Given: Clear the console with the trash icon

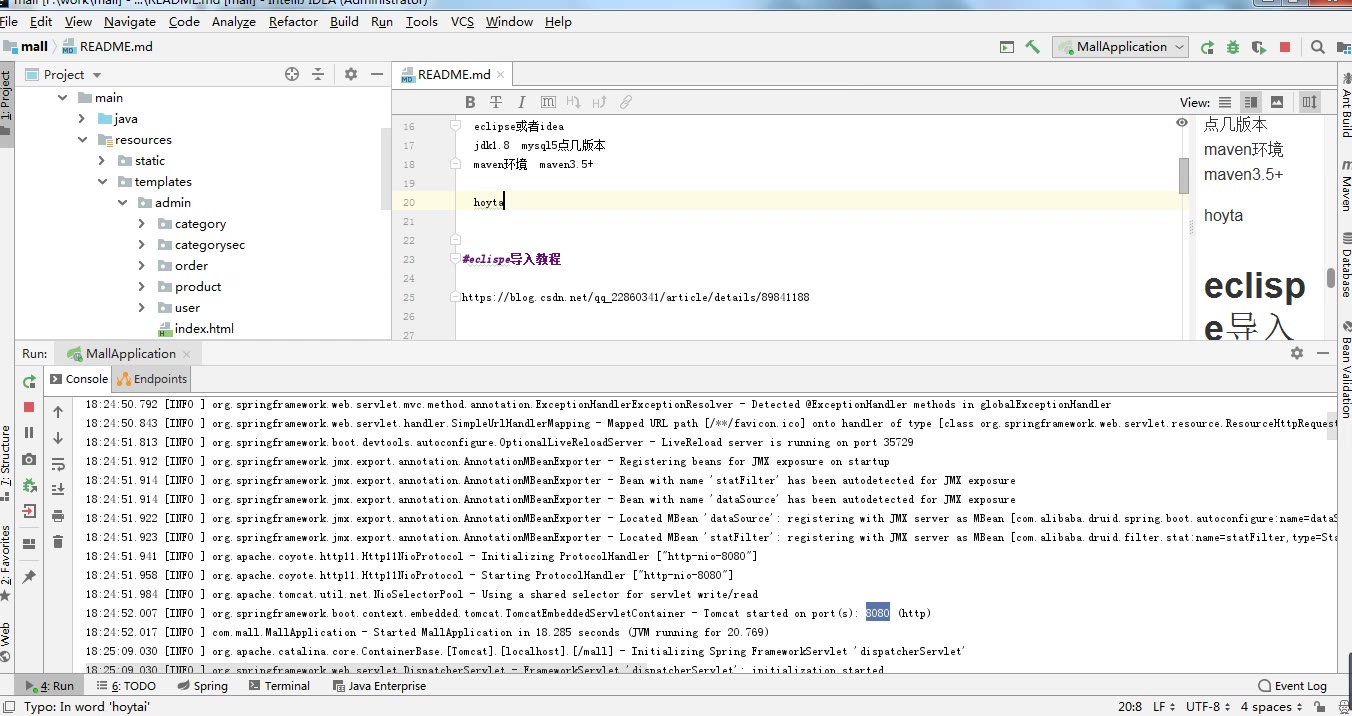Looking at the screenshot, I should pyautogui.click(x=58, y=542).
